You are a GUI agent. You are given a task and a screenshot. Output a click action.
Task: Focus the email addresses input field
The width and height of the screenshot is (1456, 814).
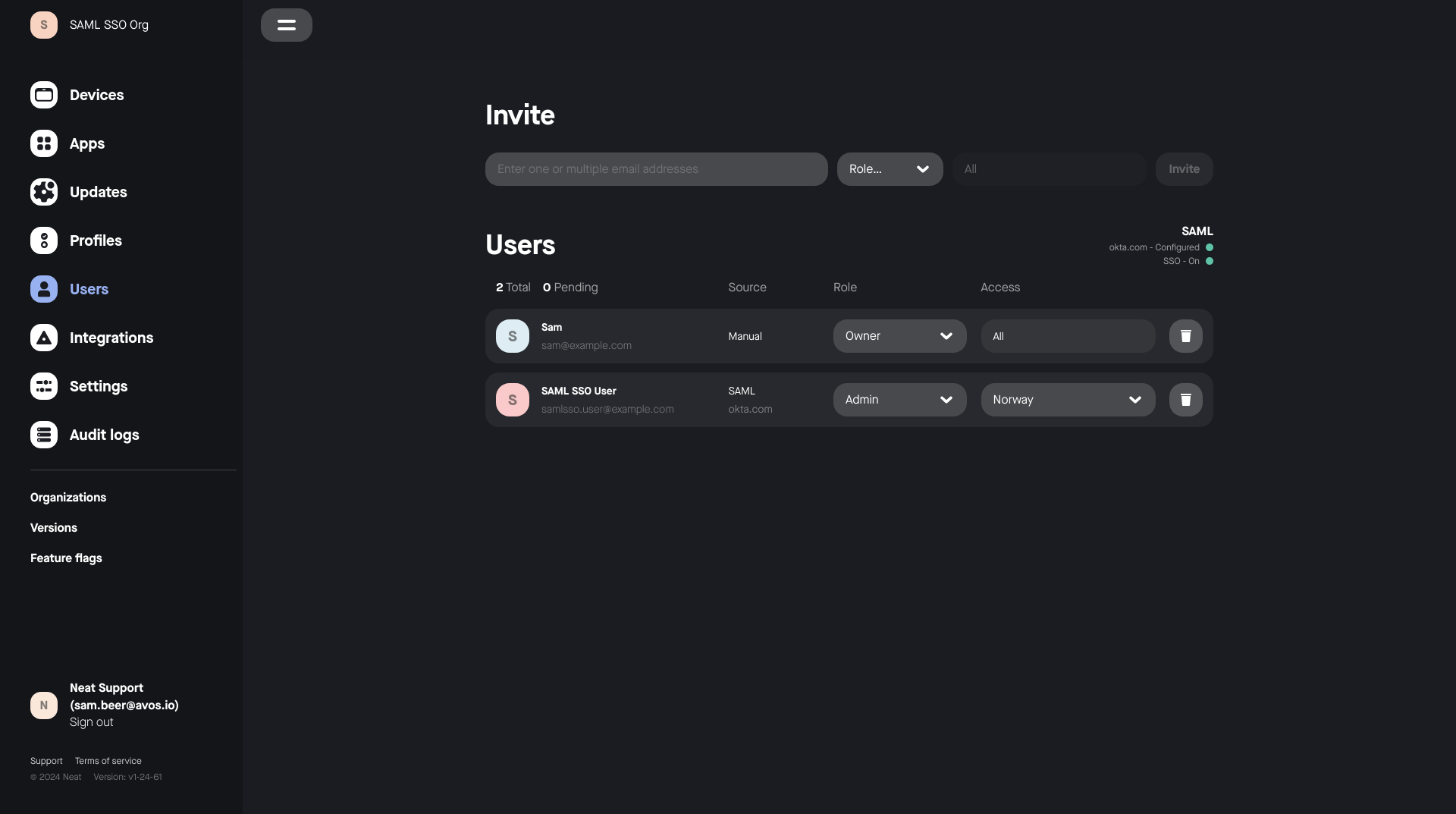coord(656,169)
